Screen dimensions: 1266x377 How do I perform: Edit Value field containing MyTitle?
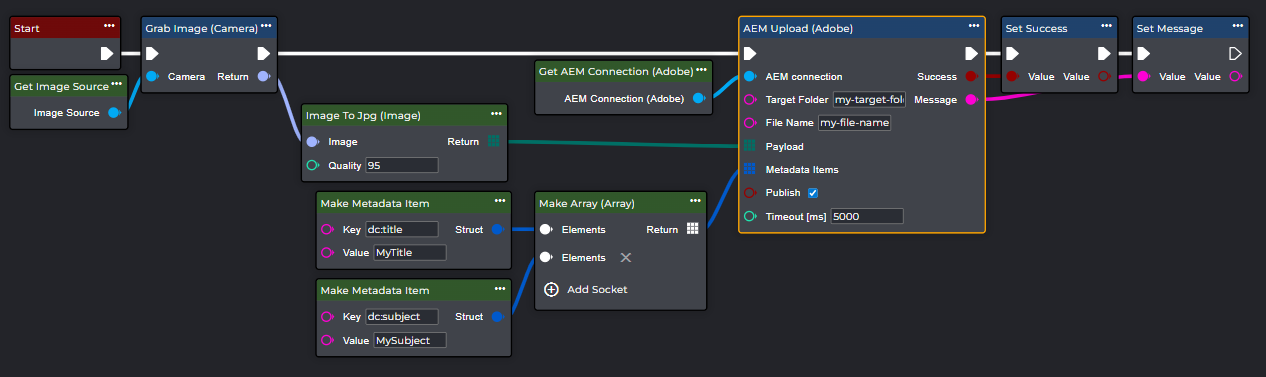[410, 253]
